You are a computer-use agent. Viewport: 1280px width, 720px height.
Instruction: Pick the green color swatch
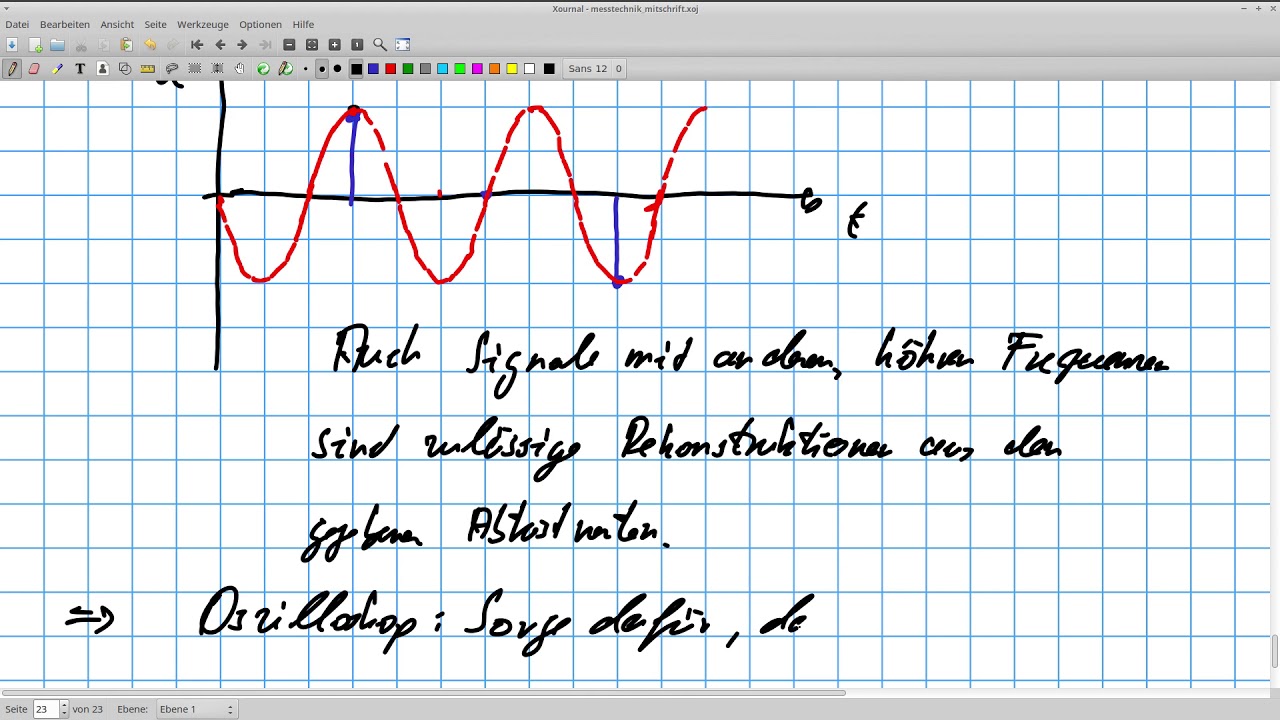click(408, 69)
